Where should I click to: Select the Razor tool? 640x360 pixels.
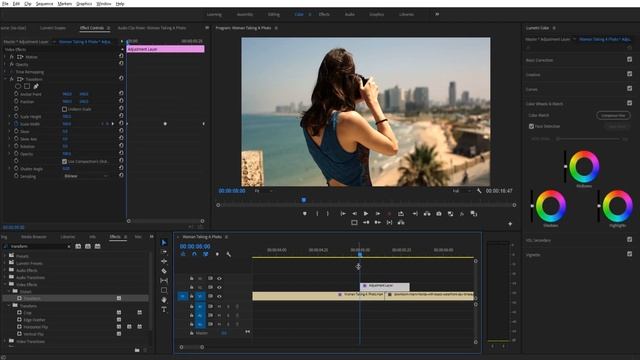point(164,271)
